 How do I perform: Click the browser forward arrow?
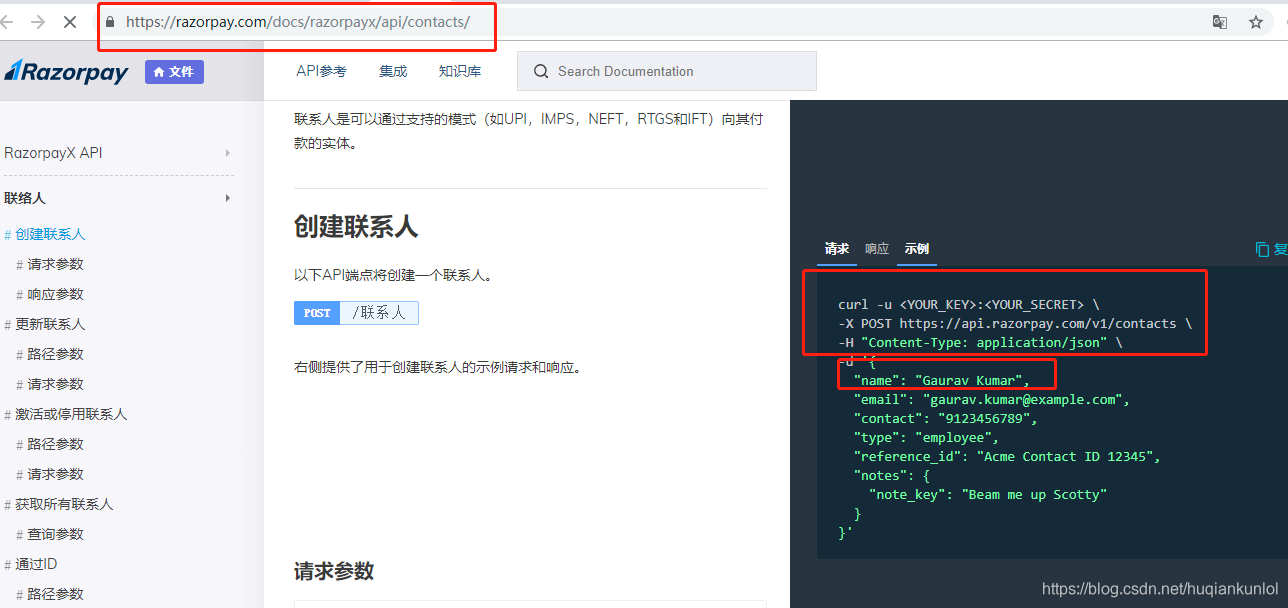click(38, 21)
